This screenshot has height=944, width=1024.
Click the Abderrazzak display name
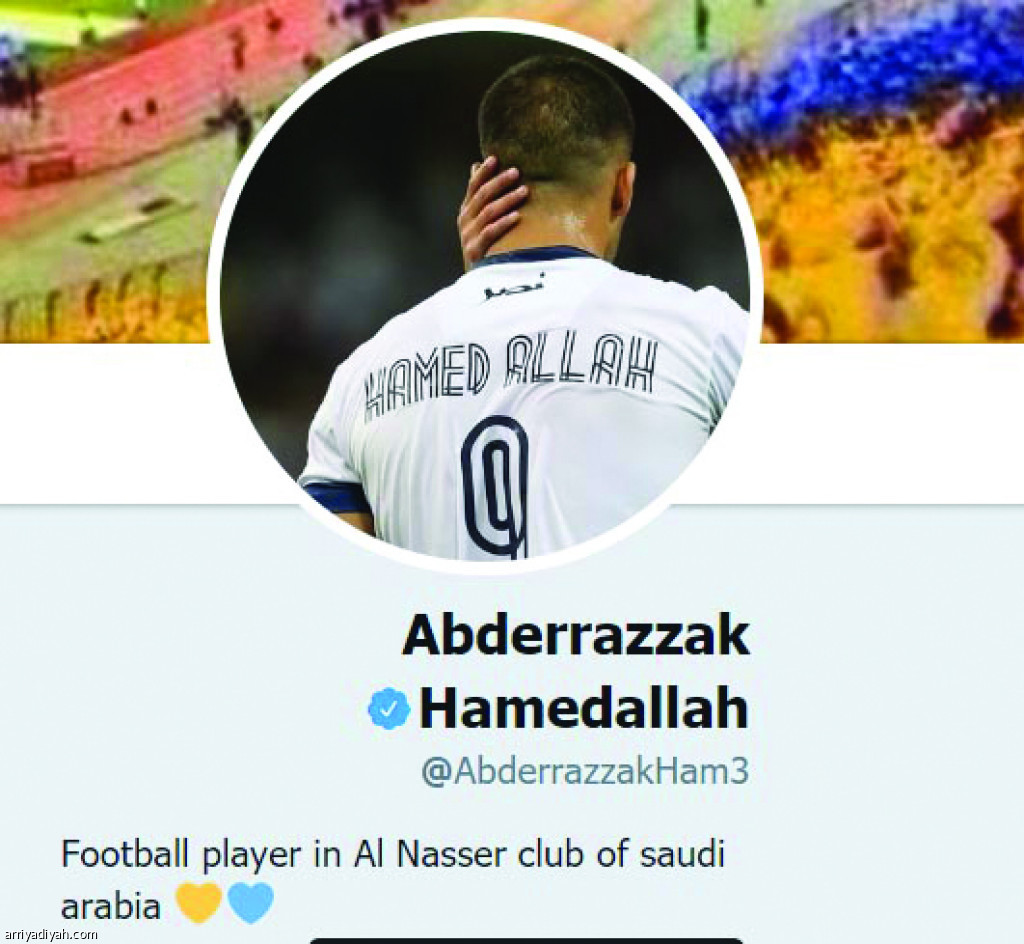point(577,635)
